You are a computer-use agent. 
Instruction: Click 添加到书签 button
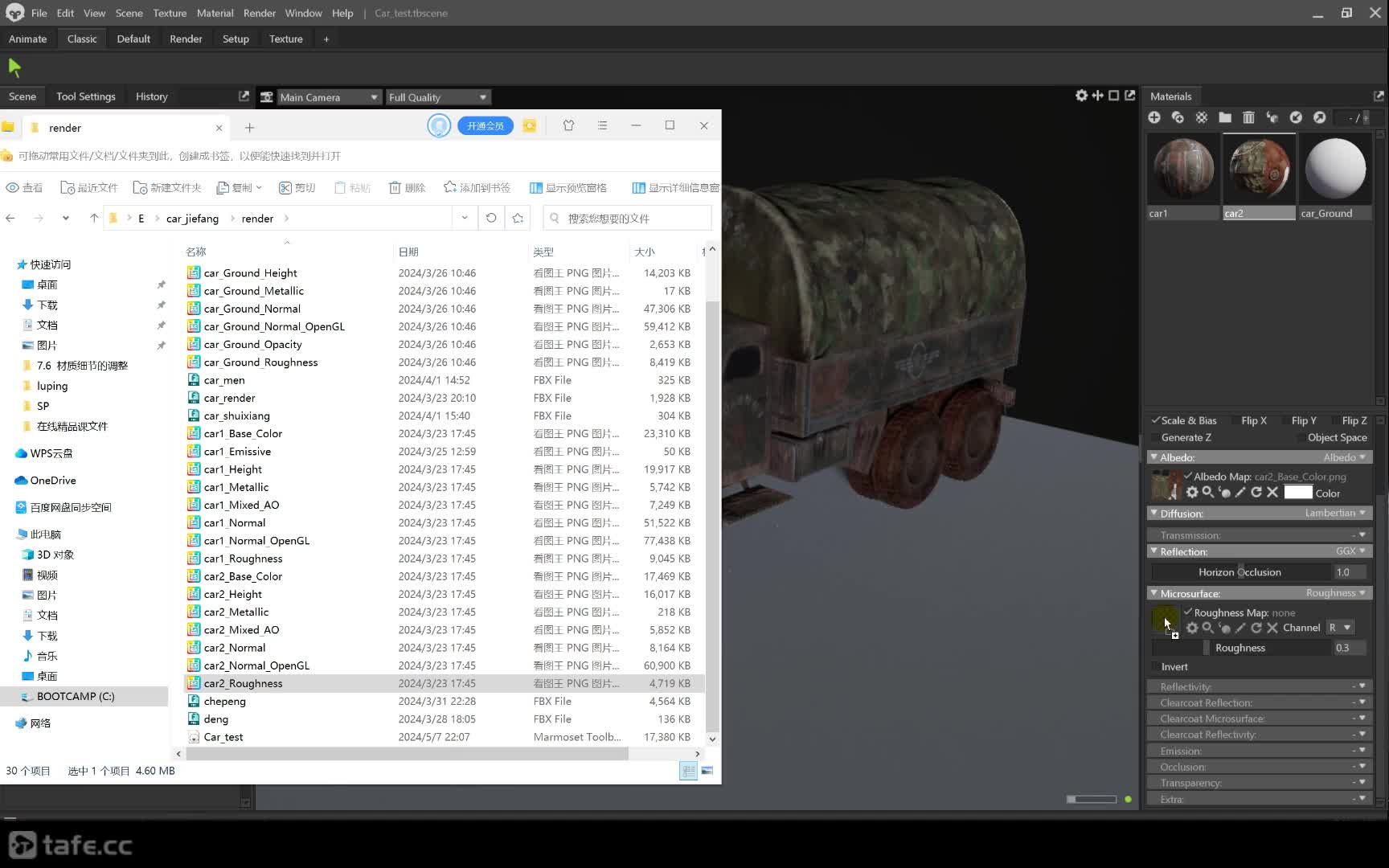tap(477, 187)
